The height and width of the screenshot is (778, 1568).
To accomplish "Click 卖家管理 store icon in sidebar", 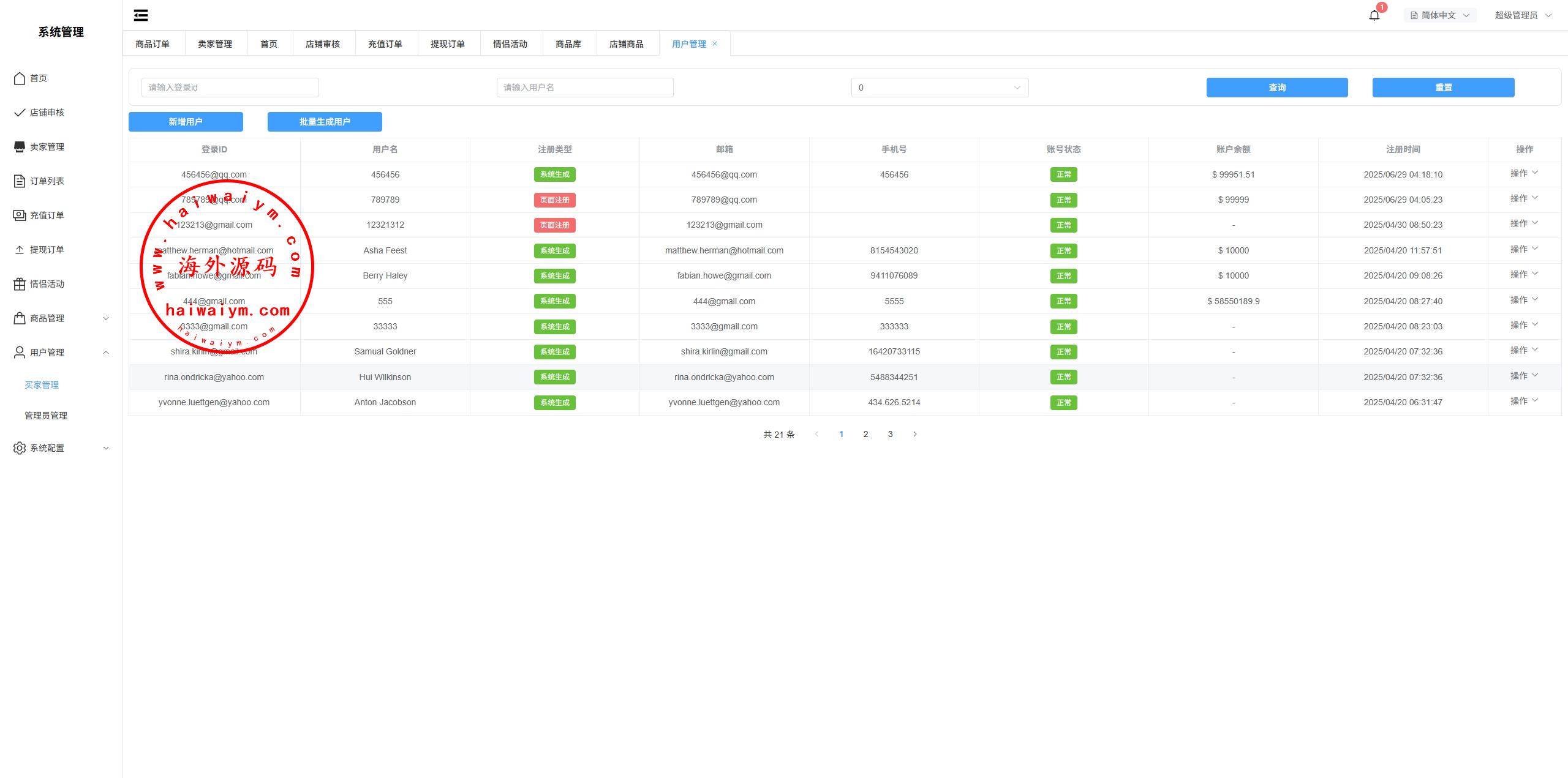I will tap(20, 147).
